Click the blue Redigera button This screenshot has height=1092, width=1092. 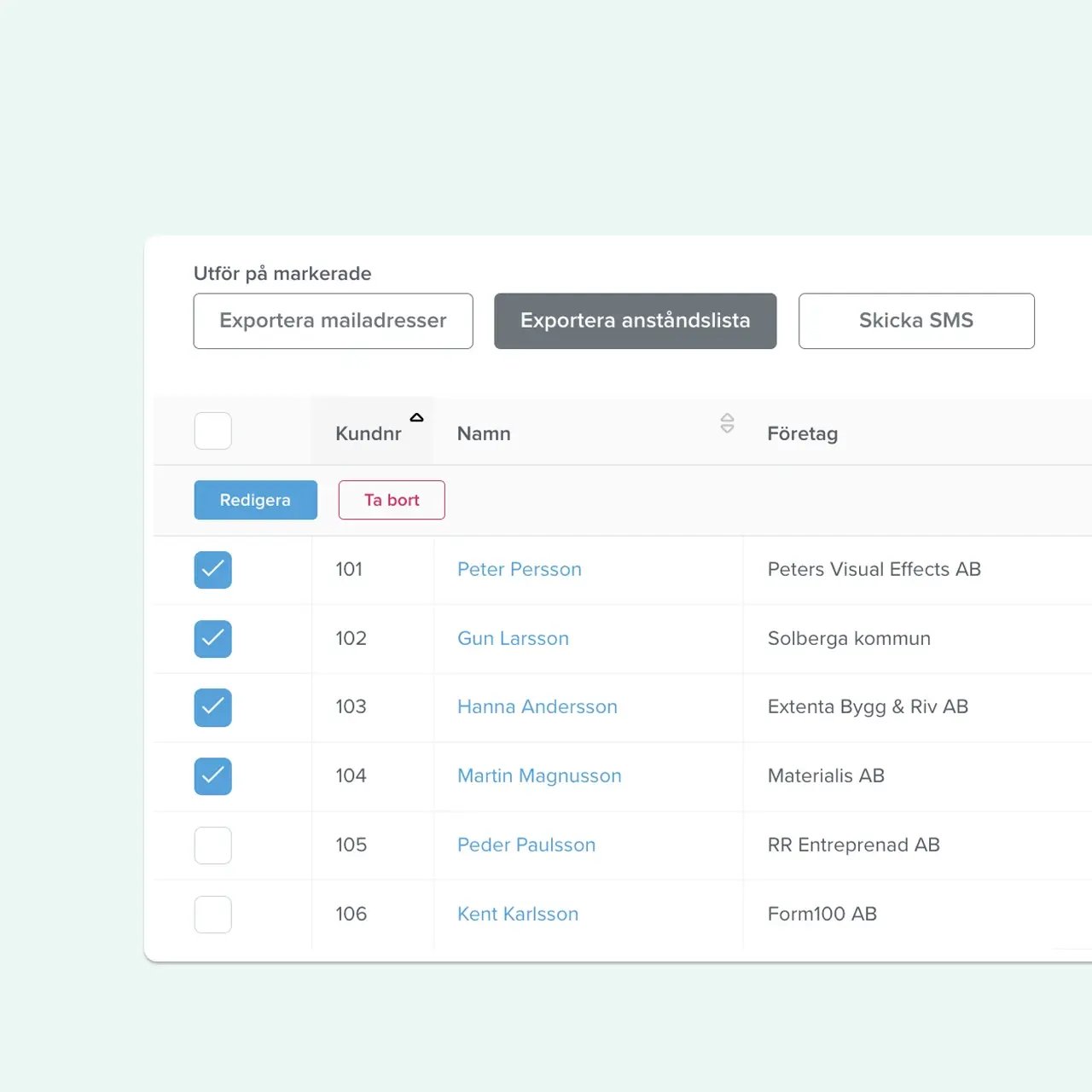[x=255, y=500]
